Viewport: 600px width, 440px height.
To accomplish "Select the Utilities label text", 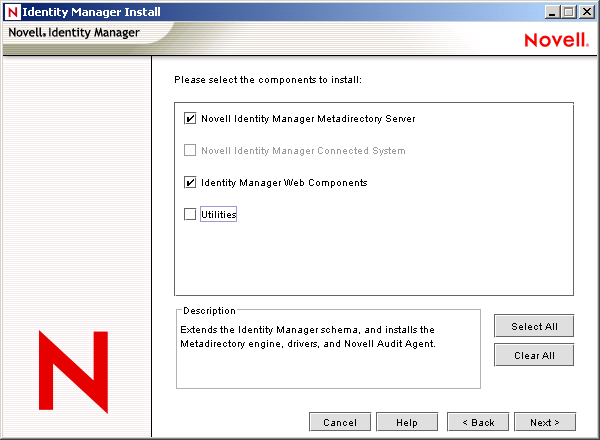I will point(218,214).
